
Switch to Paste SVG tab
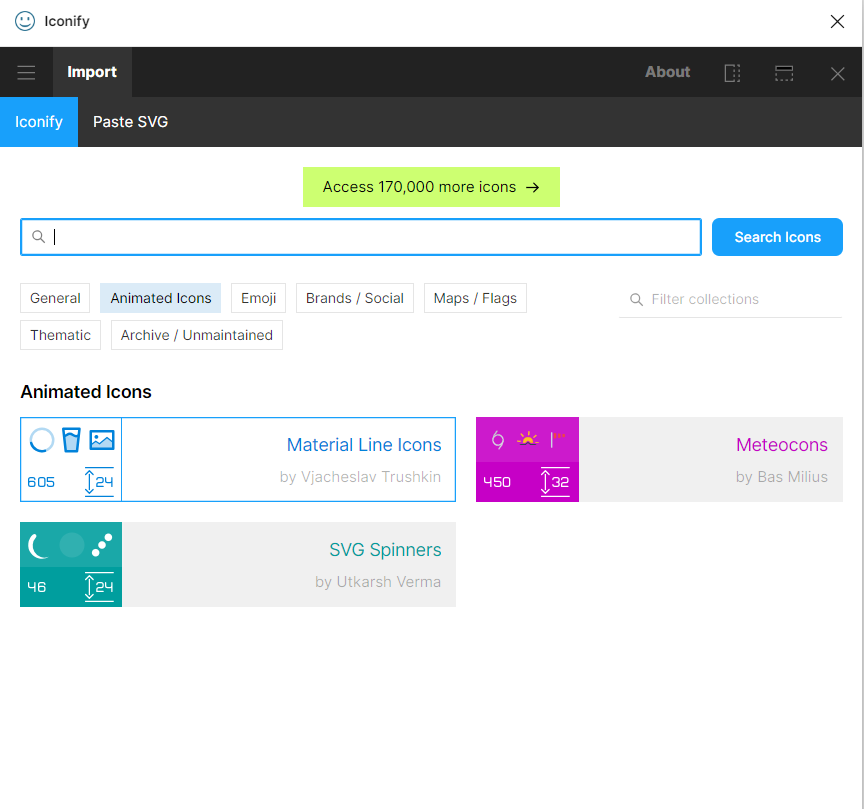pyautogui.click(x=131, y=122)
